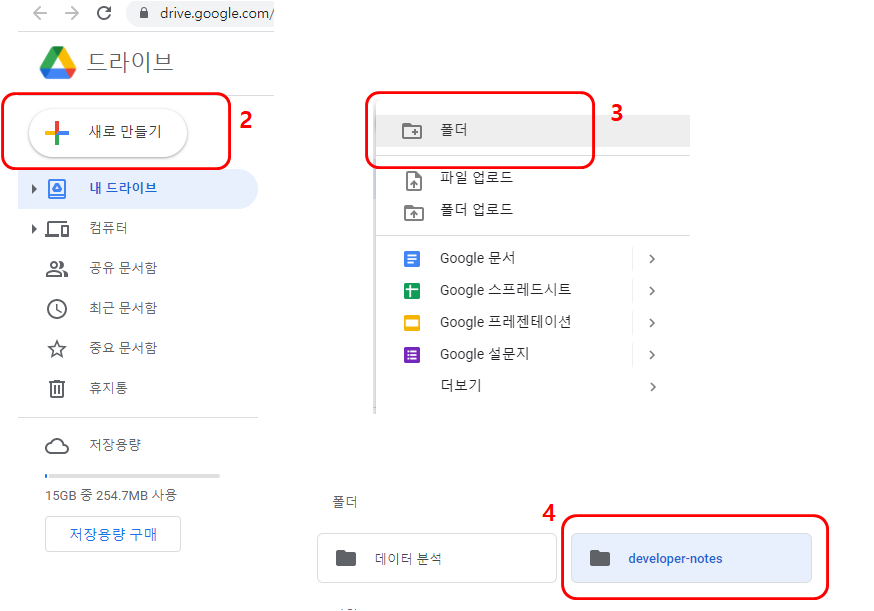Screen dimensions: 874x611
Task: Click the 내 드라이브 drive icon
Action: [57, 189]
